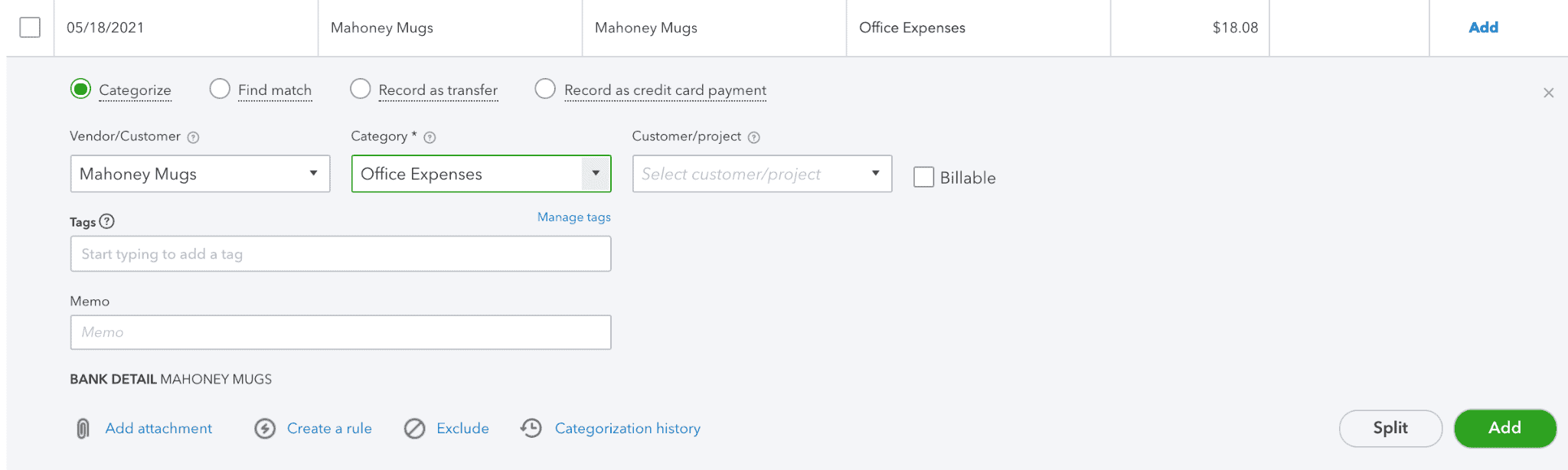This screenshot has width=1568, height=470.
Task: Click the Create a rule link
Action: click(x=329, y=429)
